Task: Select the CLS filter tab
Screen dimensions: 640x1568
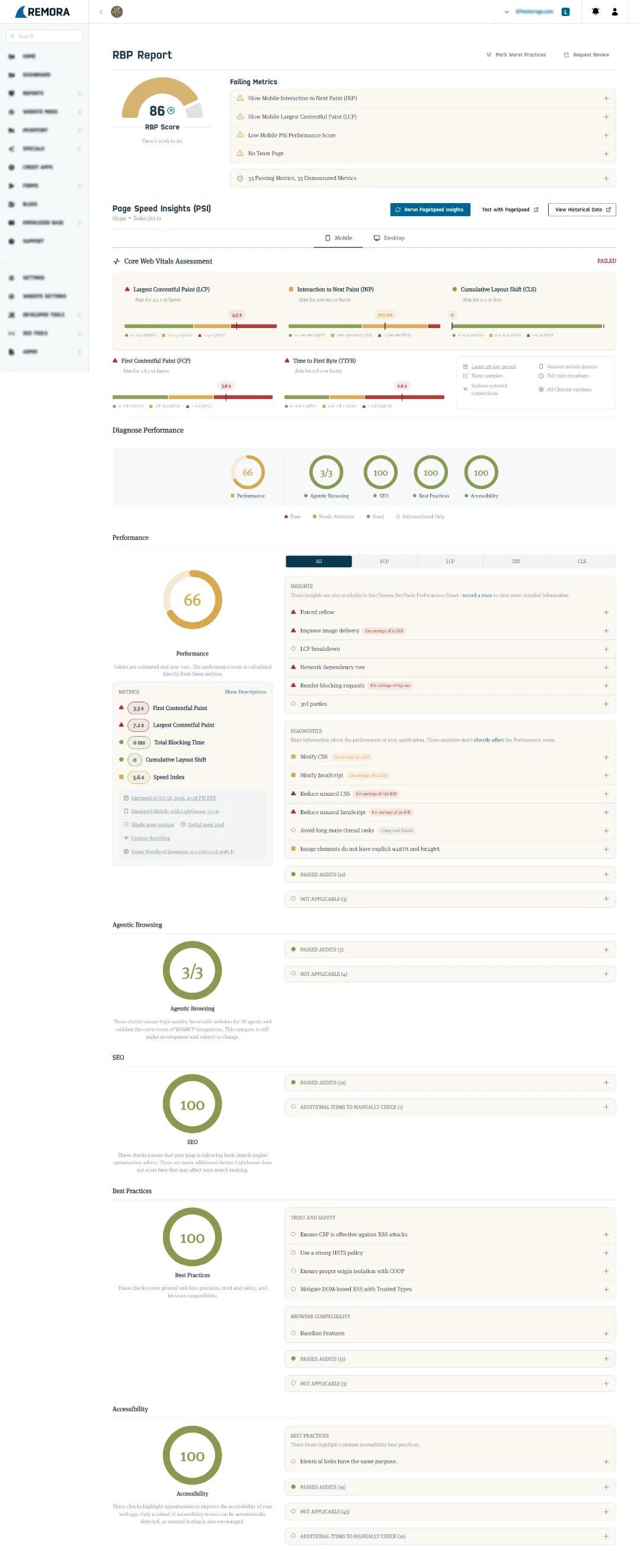Action: pos(581,561)
